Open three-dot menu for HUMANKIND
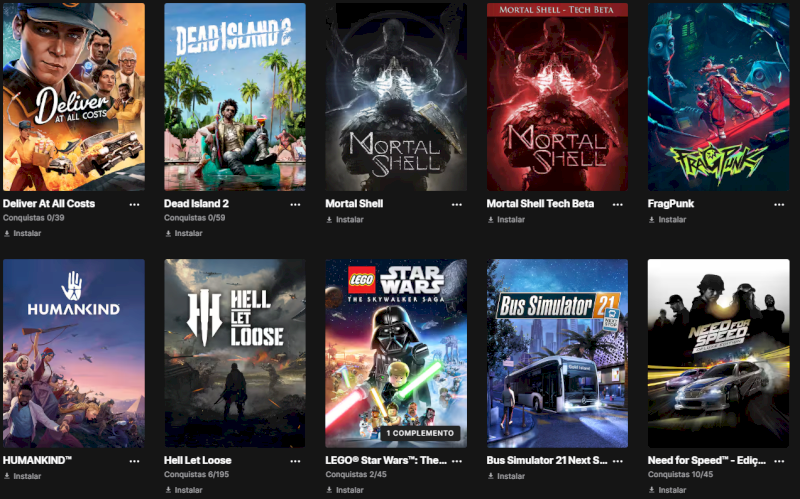This screenshot has width=800, height=499. (134, 461)
